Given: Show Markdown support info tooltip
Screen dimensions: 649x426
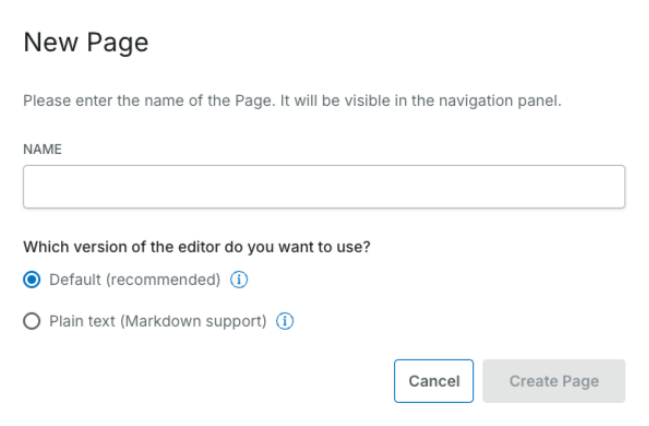Looking at the screenshot, I should point(285,322).
